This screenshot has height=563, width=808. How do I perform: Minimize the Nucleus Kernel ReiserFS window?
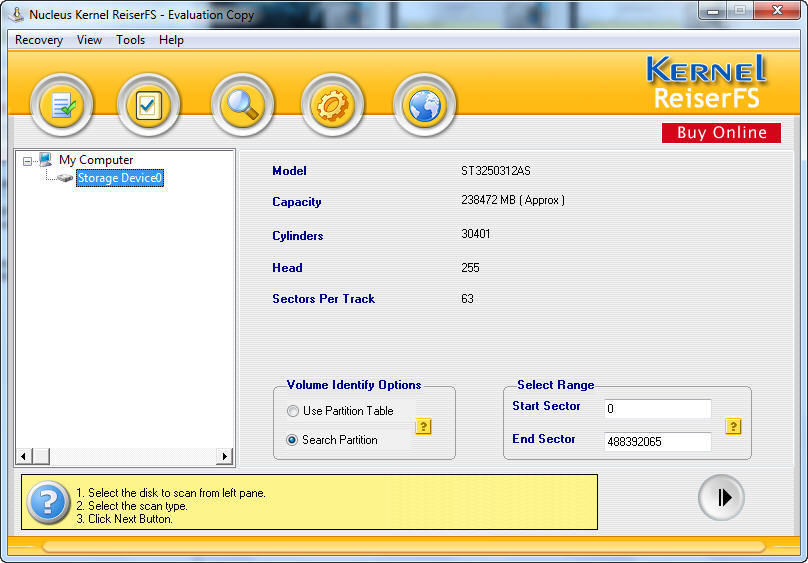click(713, 10)
